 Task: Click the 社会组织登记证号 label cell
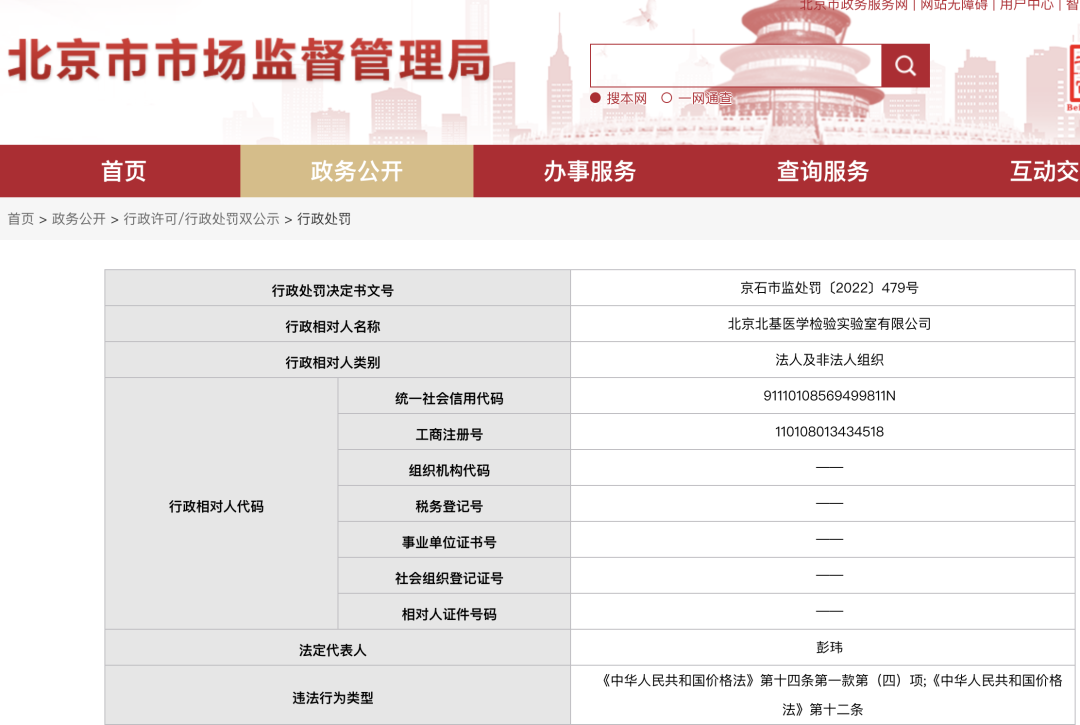(x=455, y=576)
